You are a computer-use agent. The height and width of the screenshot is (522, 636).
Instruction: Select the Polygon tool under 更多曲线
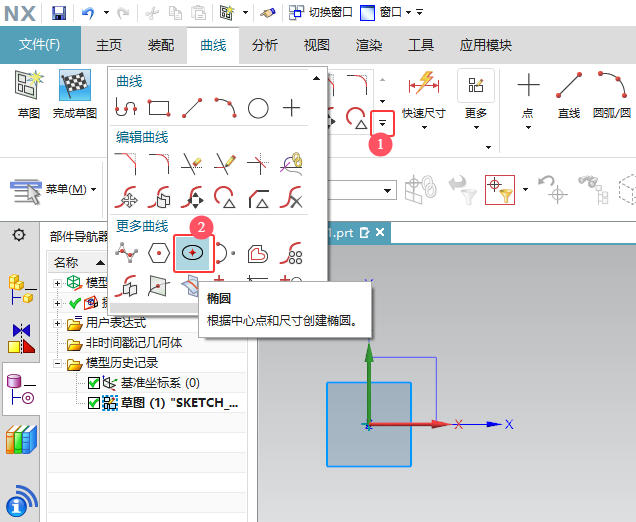(x=159, y=253)
